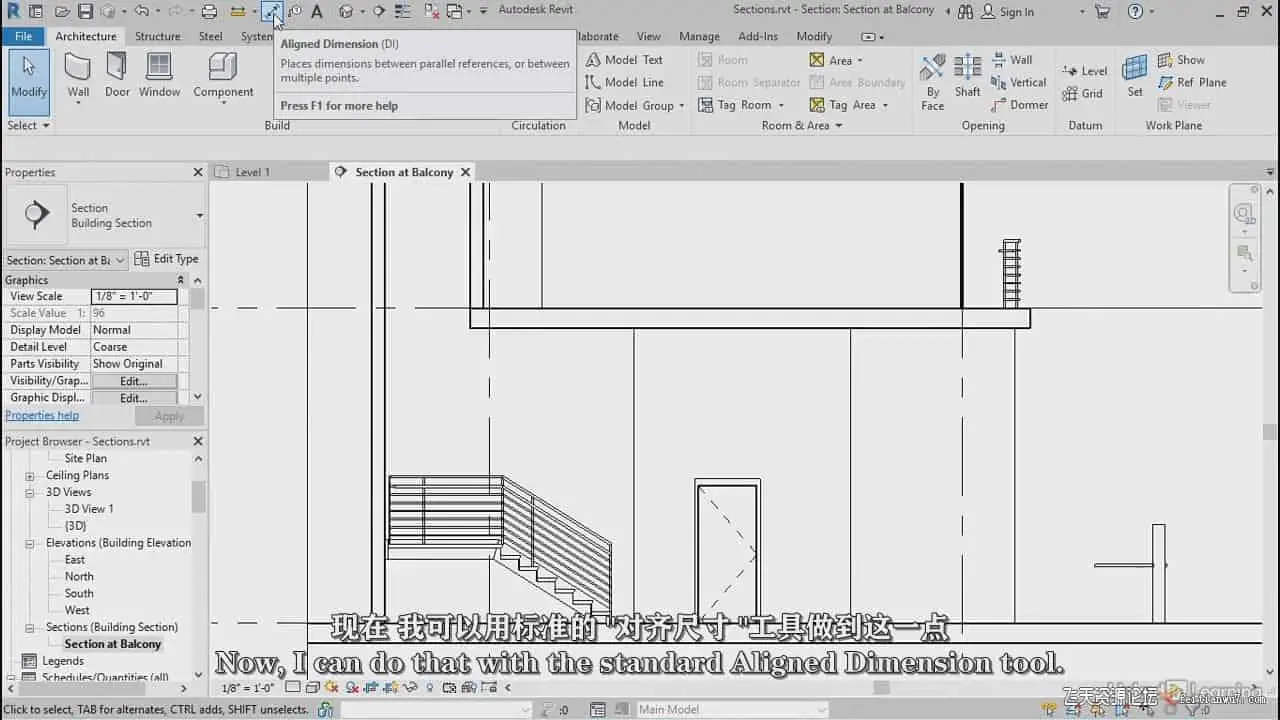The height and width of the screenshot is (720, 1280).
Task: Click the Edit Type button
Action: [167, 259]
